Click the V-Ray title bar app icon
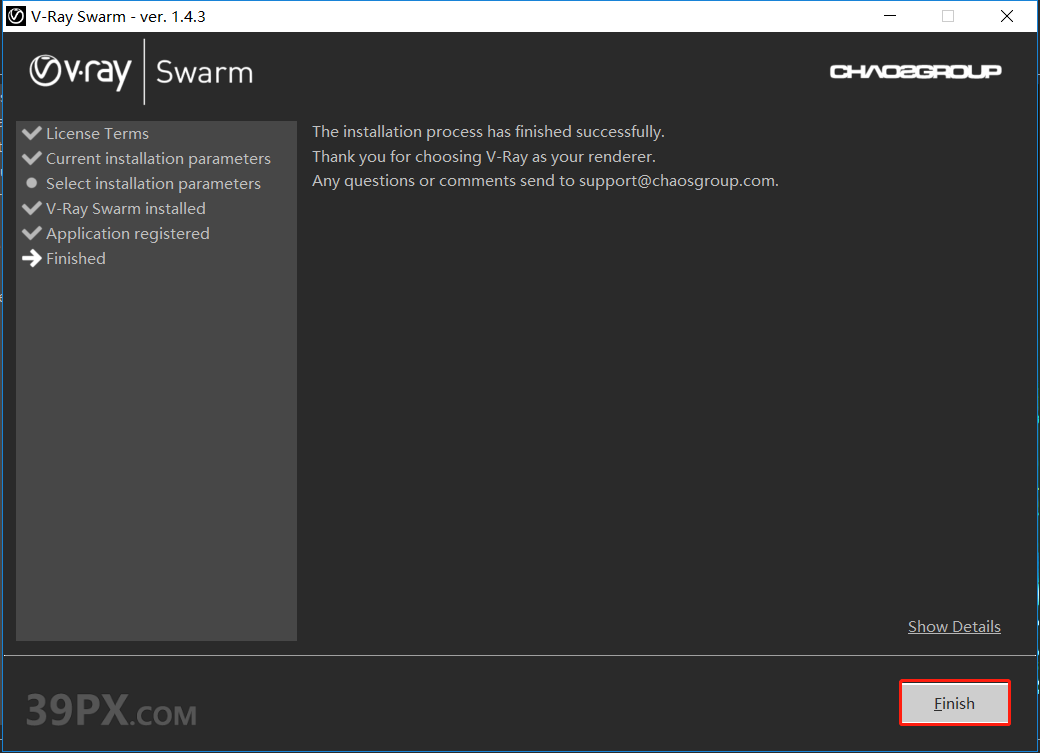This screenshot has height=753, width=1040. (x=15, y=16)
